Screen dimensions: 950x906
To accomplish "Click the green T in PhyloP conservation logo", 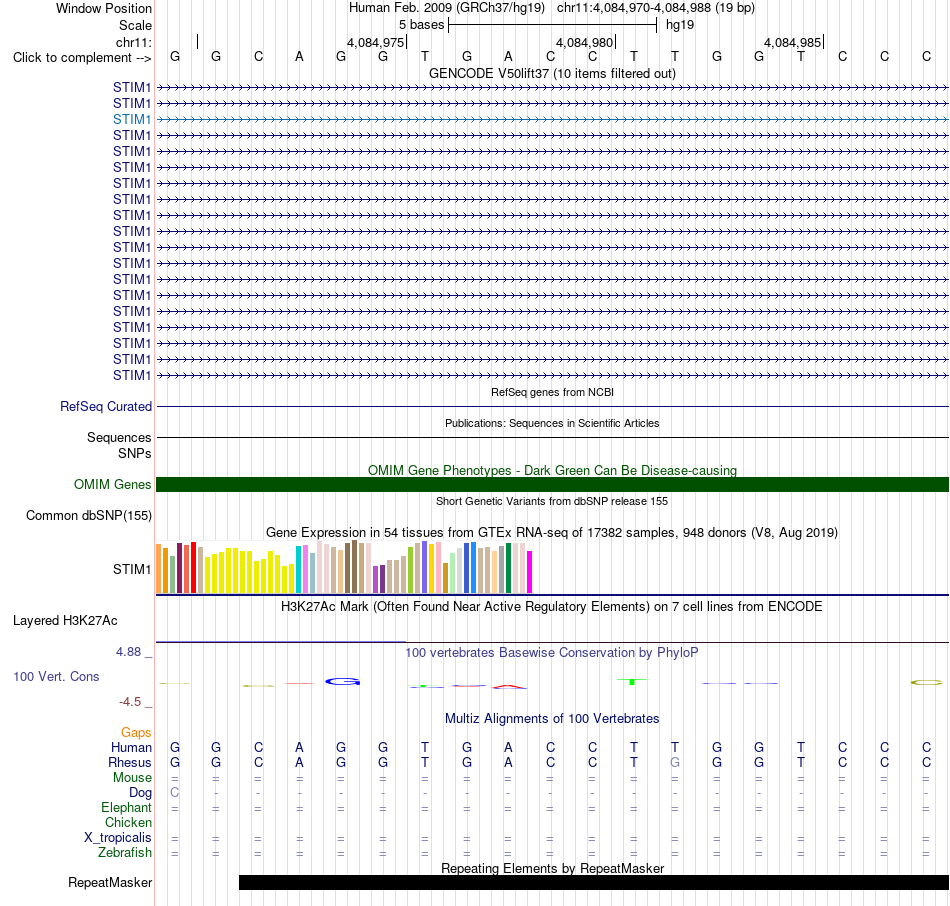I will coord(633,682).
